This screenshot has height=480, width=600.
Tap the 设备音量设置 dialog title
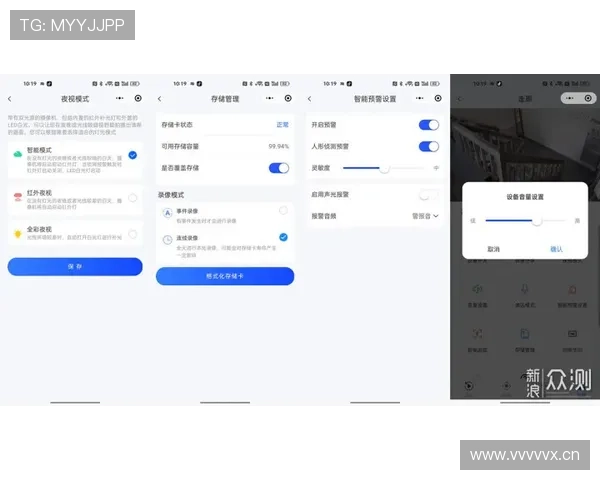click(x=525, y=197)
